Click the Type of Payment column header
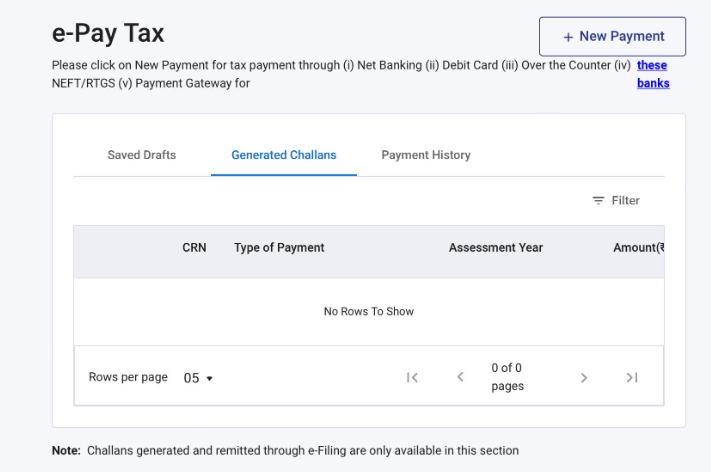 tap(279, 248)
